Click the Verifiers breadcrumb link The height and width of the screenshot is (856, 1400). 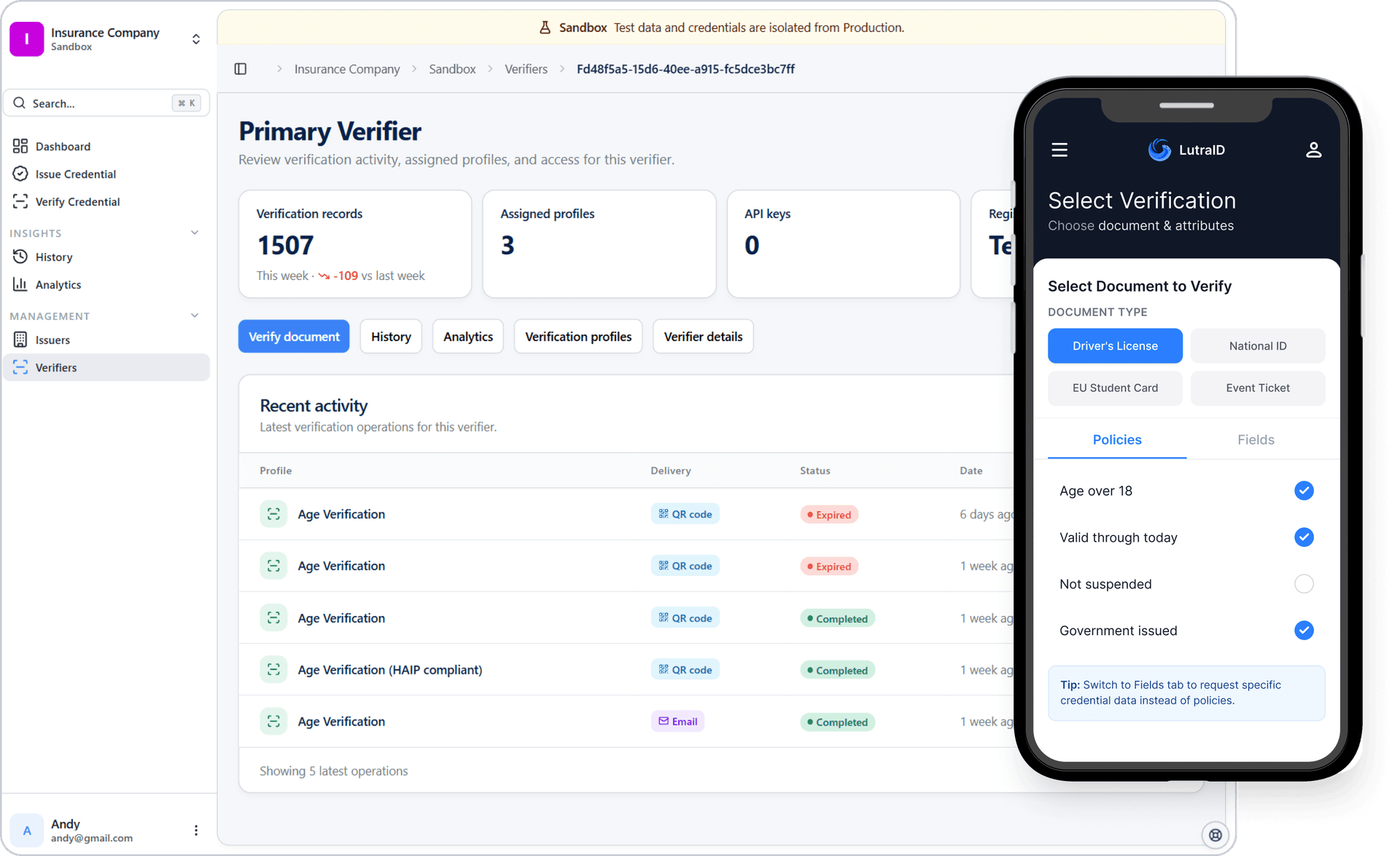526,69
